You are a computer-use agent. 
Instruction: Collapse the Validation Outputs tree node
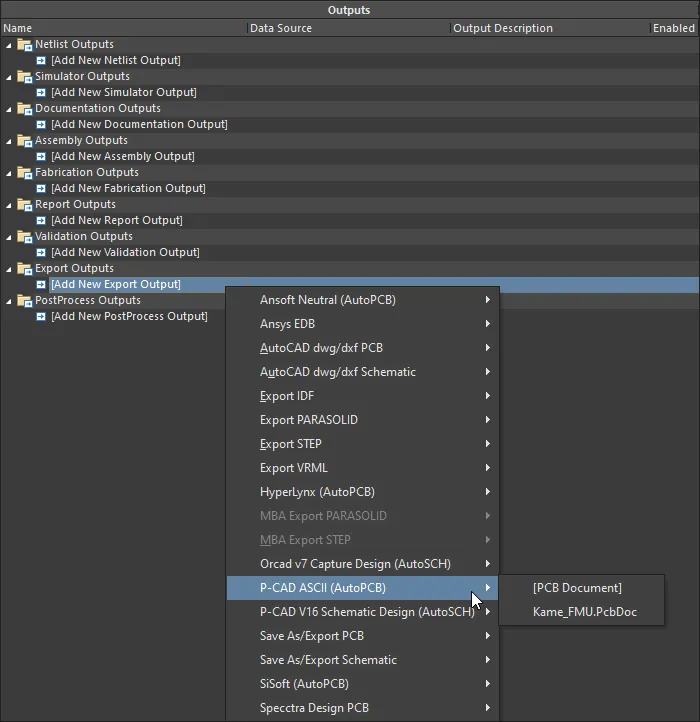point(9,238)
